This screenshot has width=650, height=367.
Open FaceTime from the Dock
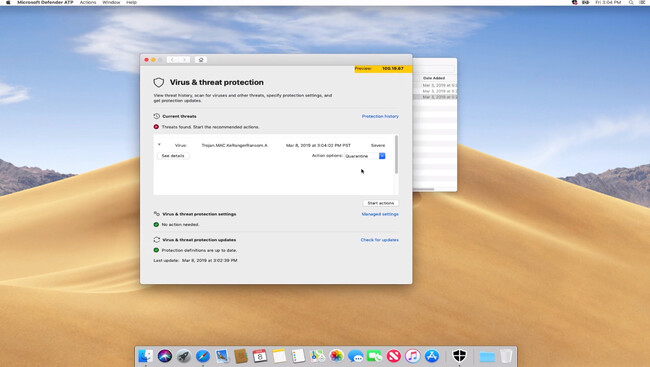(374, 356)
